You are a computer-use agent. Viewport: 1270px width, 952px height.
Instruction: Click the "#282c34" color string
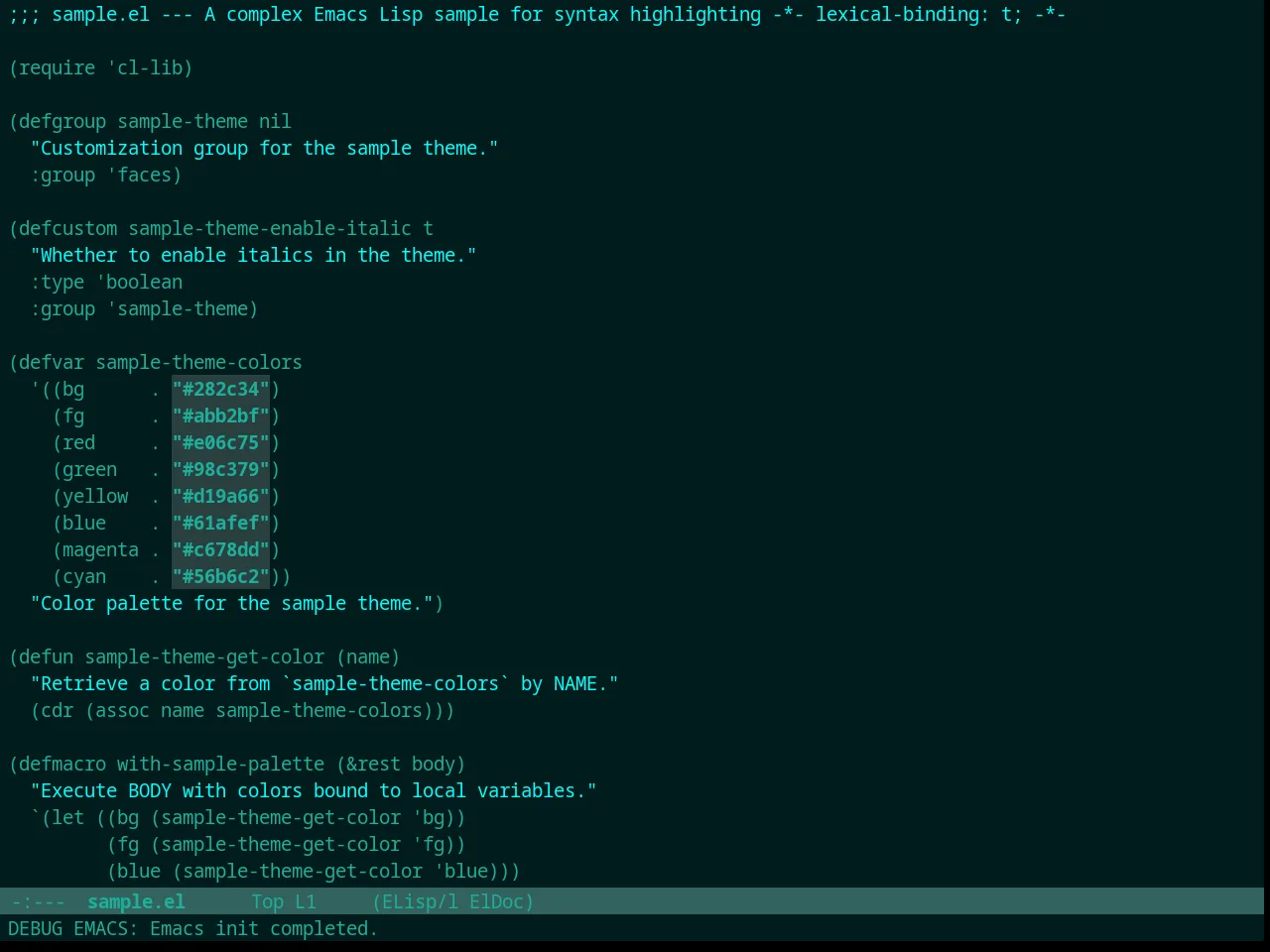point(220,389)
